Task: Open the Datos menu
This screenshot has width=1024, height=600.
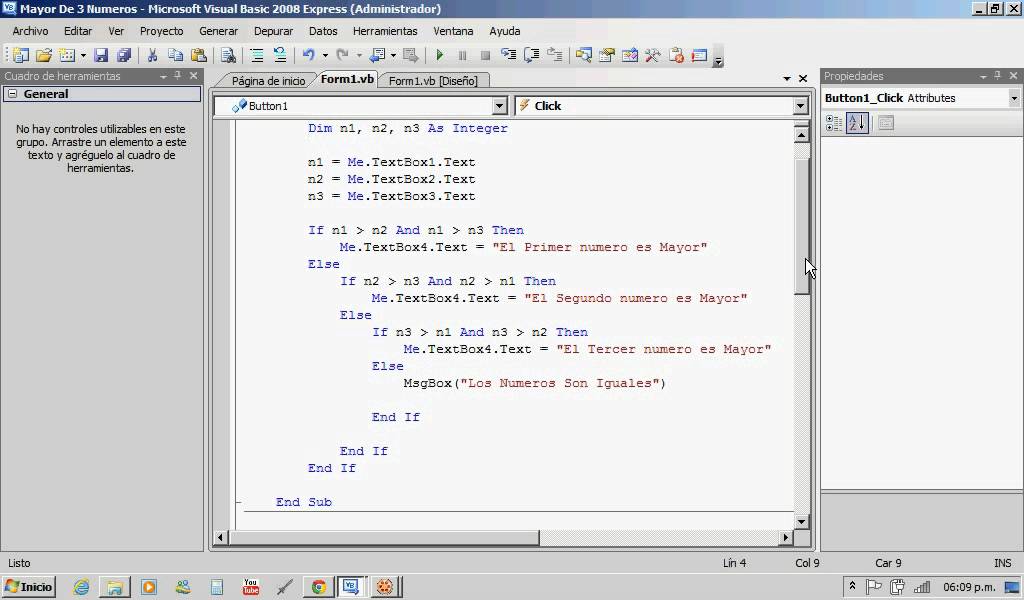Action: pos(323,31)
